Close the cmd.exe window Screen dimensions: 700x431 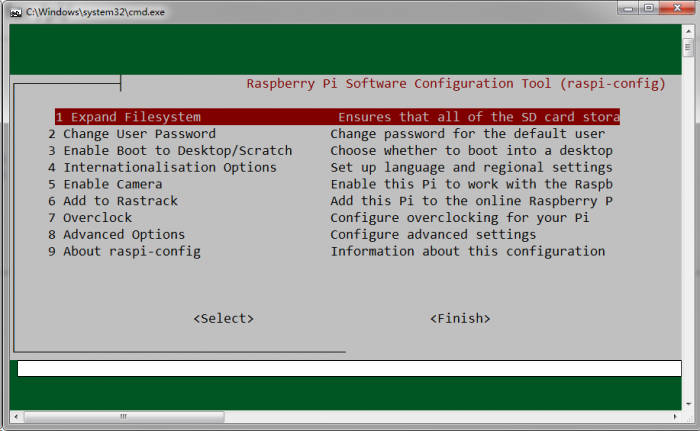[x=677, y=8]
